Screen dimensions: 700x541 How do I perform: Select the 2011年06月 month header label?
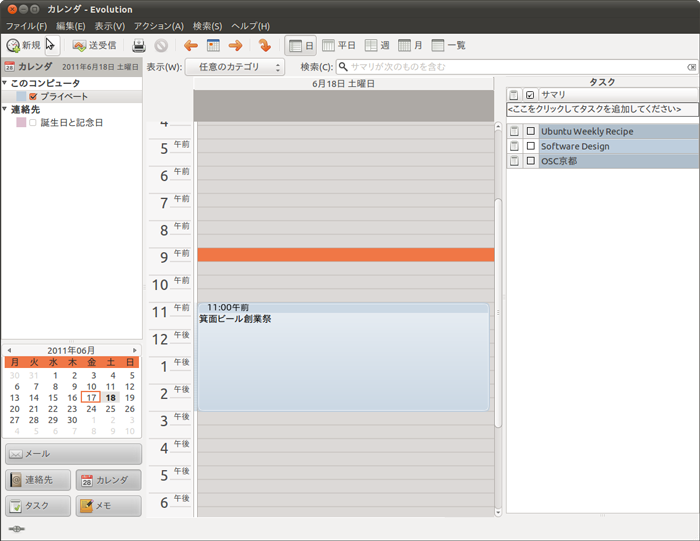pos(71,350)
